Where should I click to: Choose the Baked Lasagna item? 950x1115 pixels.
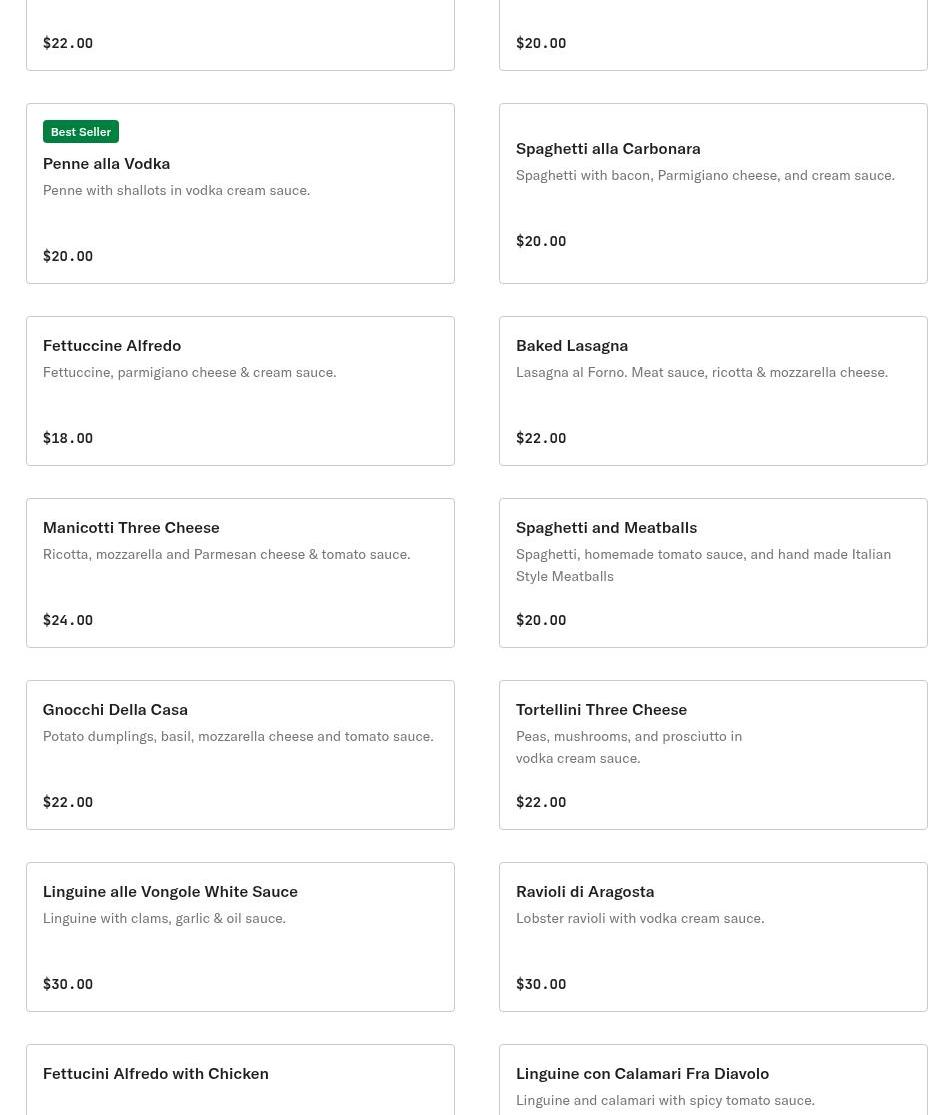coord(572,345)
